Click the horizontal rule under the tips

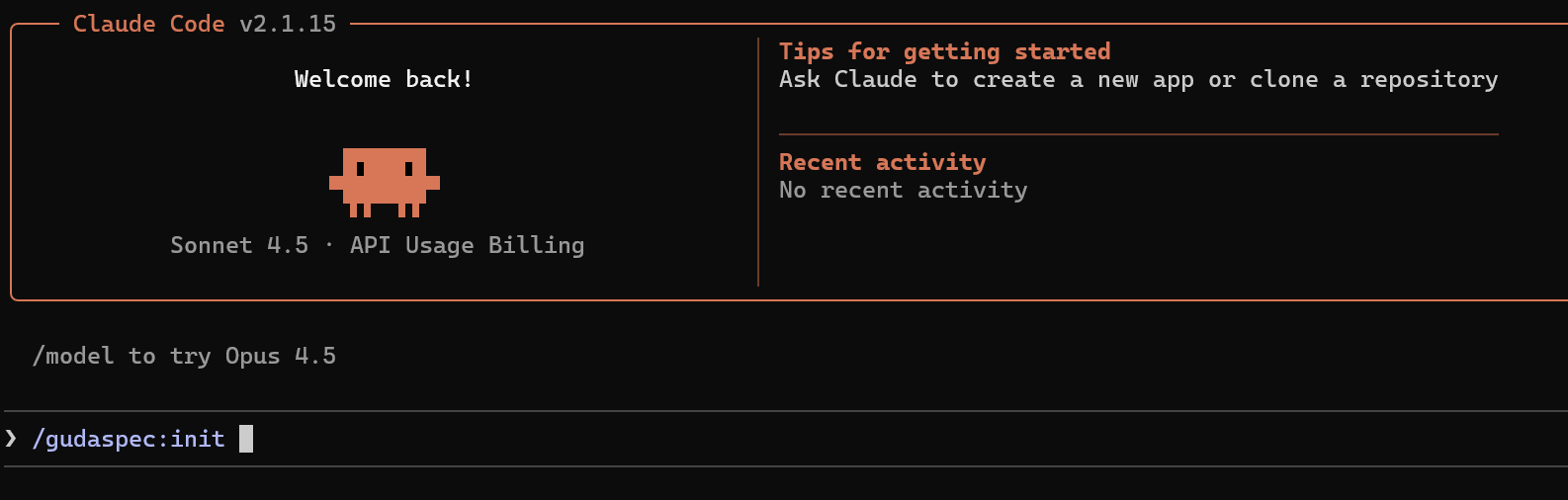[x=1138, y=133]
